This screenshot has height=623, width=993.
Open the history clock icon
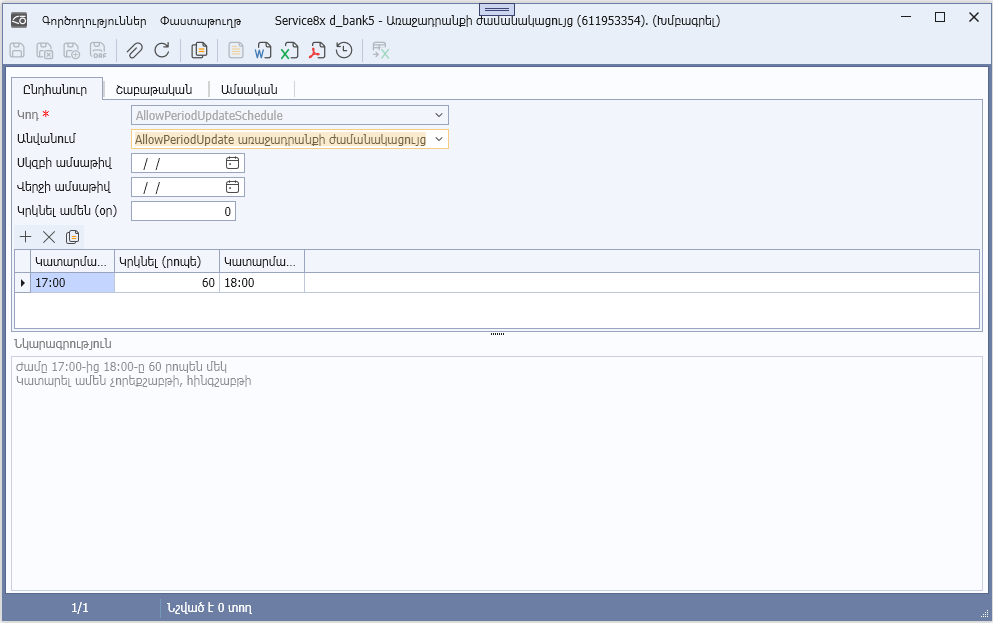point(344,50)
